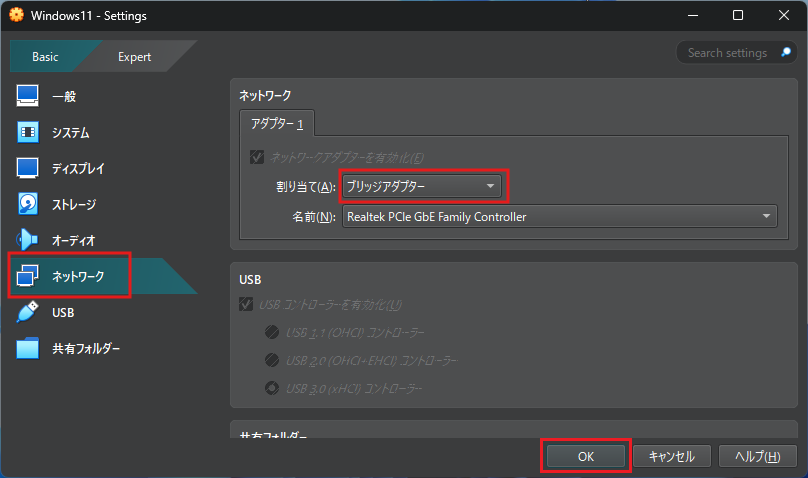The height and width of the screenshot is (478, 808).
Task: Toggle ネットワークアダプターを有効化 checkbox
Action: [257, 157]
